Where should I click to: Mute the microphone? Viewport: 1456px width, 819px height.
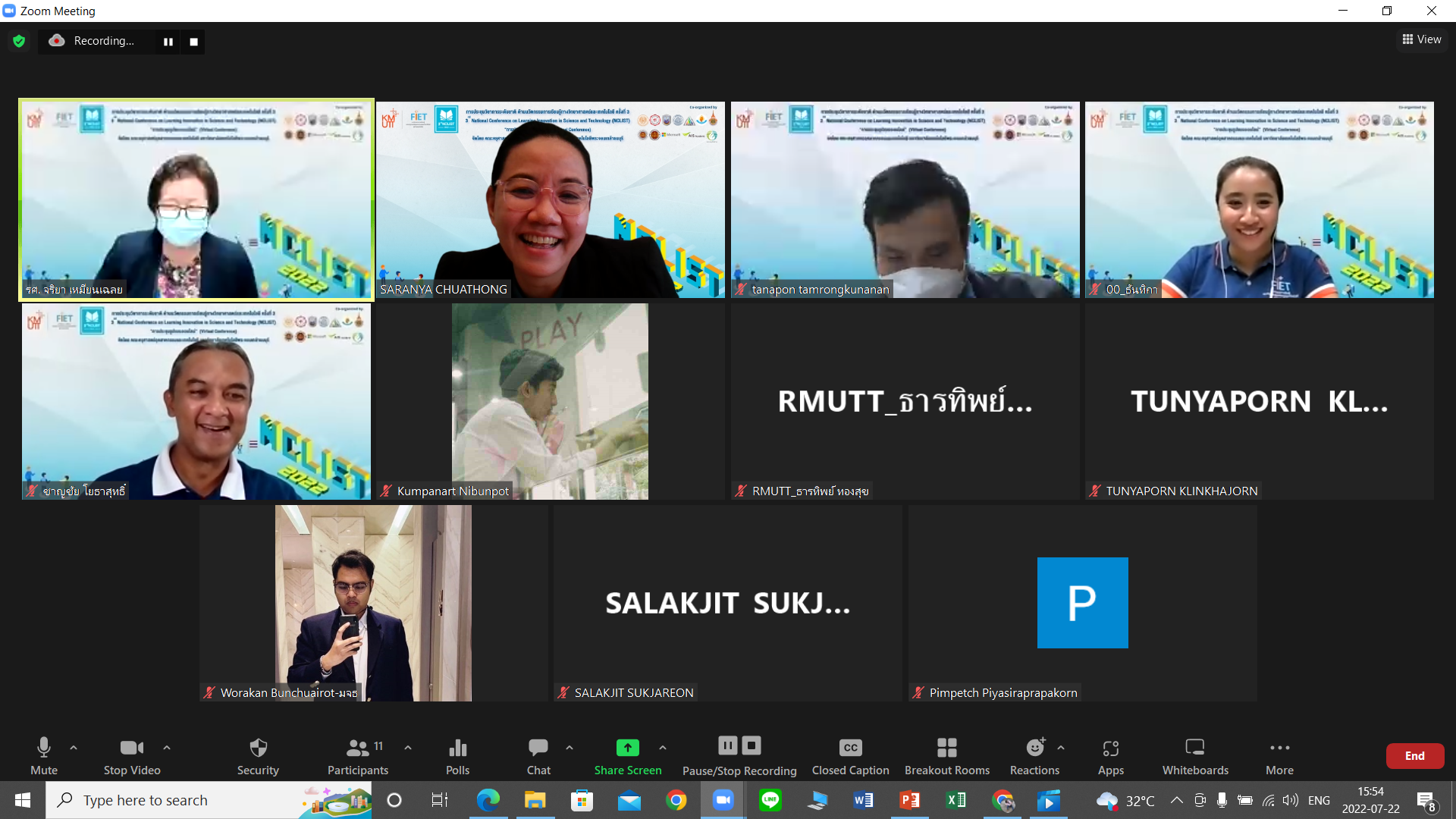(x=44, y=756)
